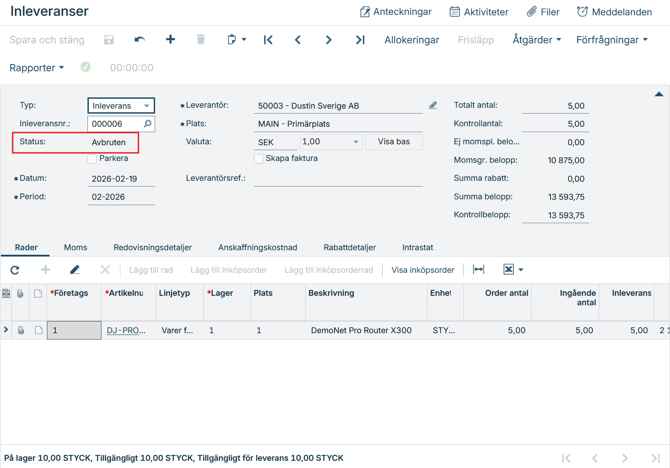Screen dimensions: 670x468
Task: Open the Anskaffningskostnad tab
Action: coord(257,247)
